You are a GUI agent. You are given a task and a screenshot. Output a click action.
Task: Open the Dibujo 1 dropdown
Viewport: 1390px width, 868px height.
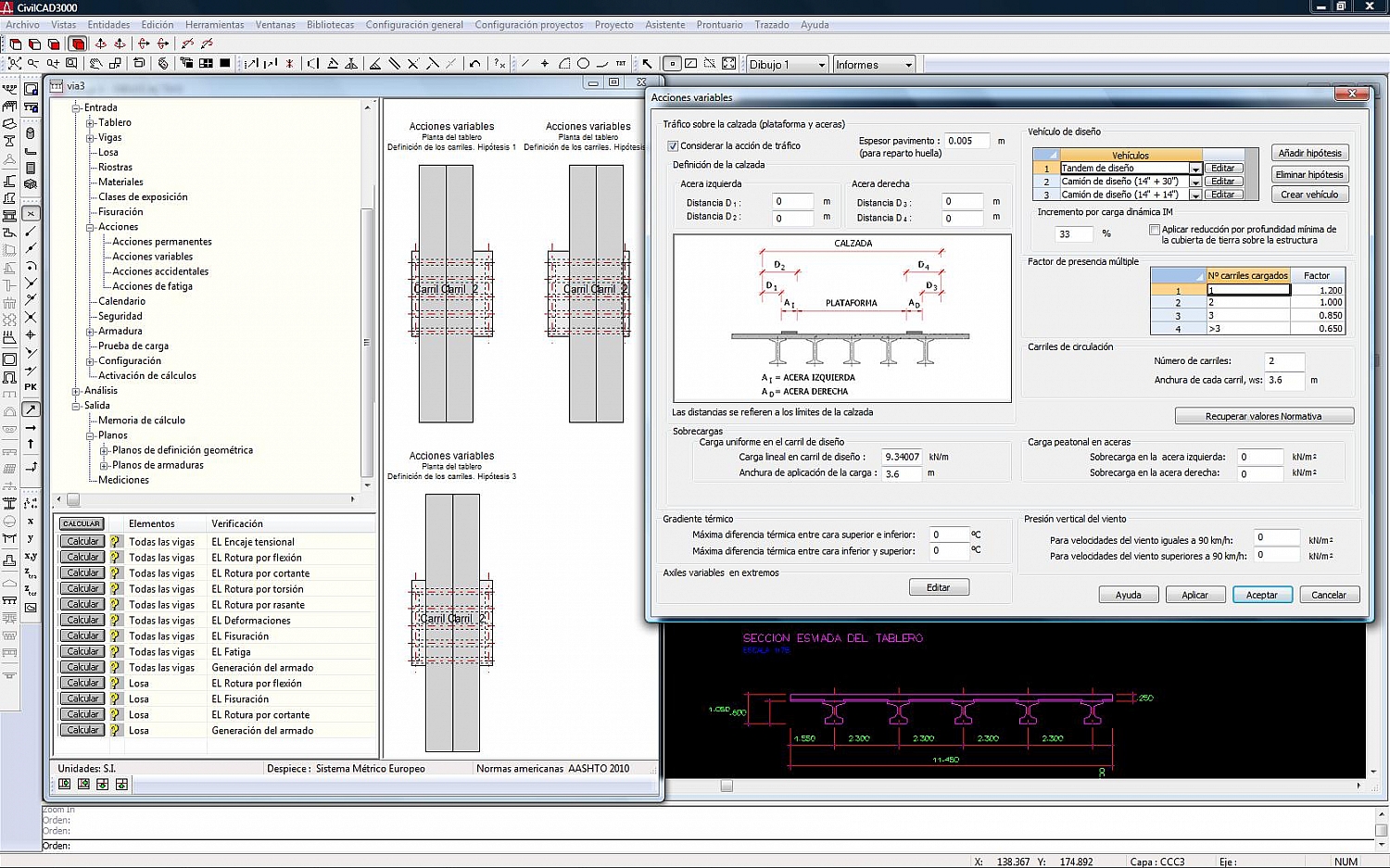[x=821, y=65]
